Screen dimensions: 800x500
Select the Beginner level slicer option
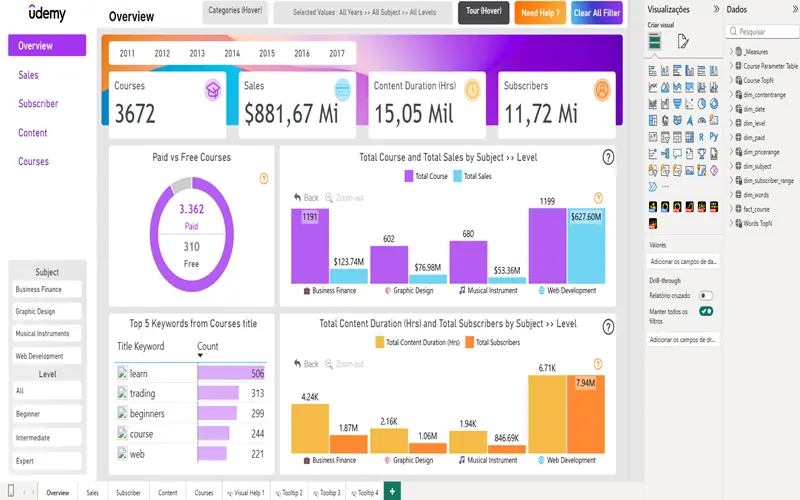(47, 414)
